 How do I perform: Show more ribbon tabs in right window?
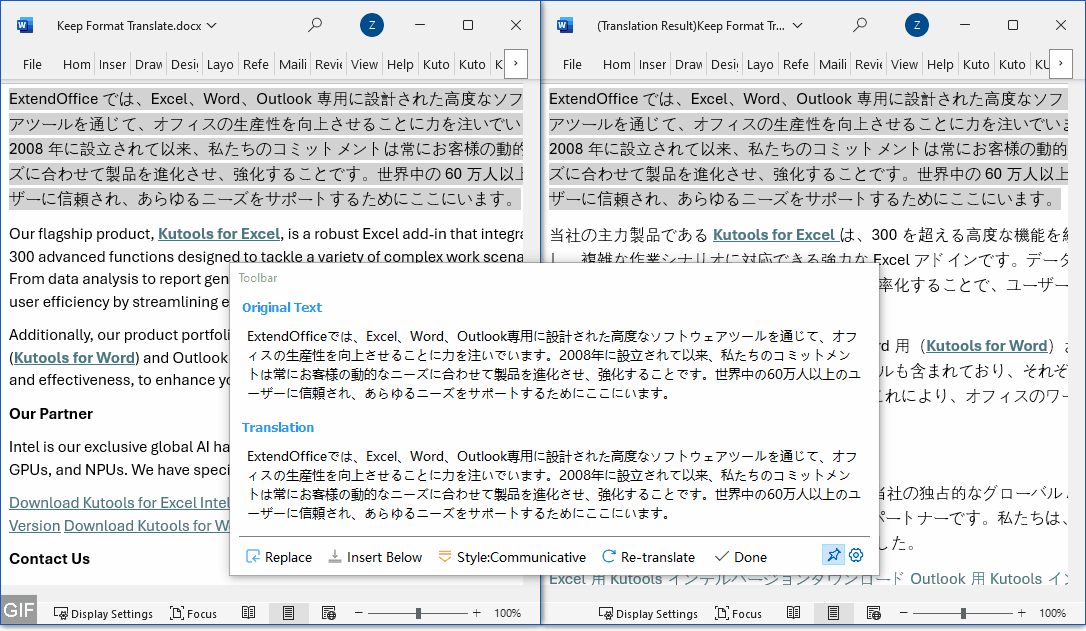(1060, 64)
